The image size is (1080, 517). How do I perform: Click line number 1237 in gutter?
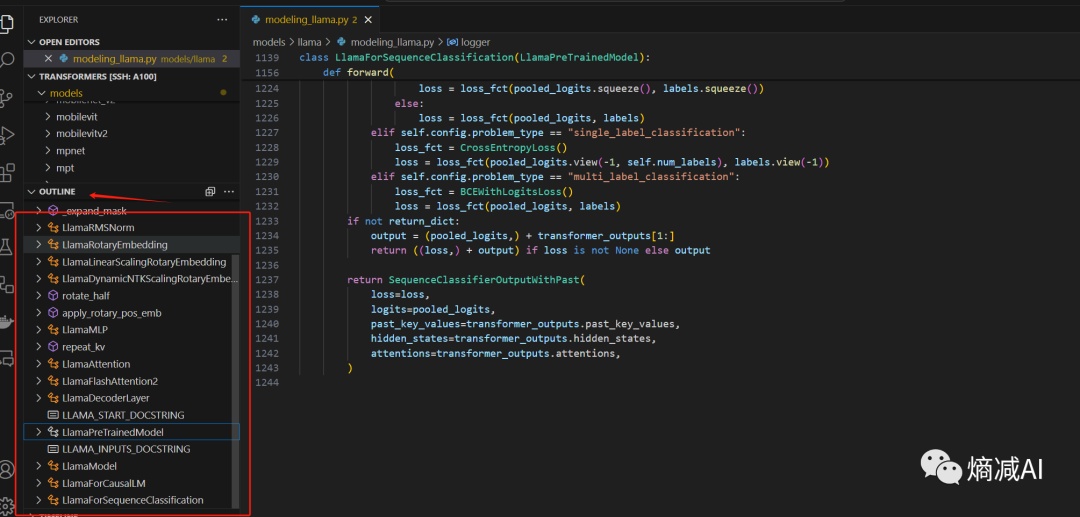pyautogui.click(x=267, y=279)
